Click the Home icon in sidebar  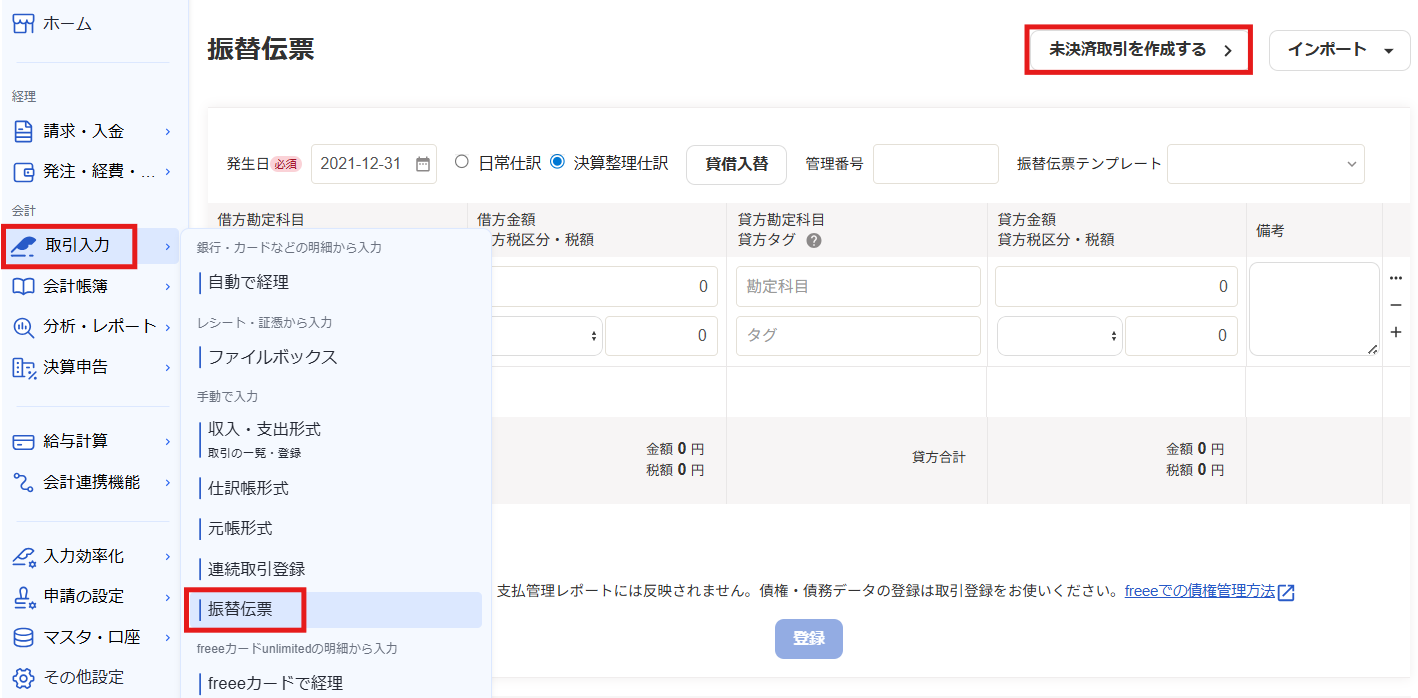(x=23, y=23)
